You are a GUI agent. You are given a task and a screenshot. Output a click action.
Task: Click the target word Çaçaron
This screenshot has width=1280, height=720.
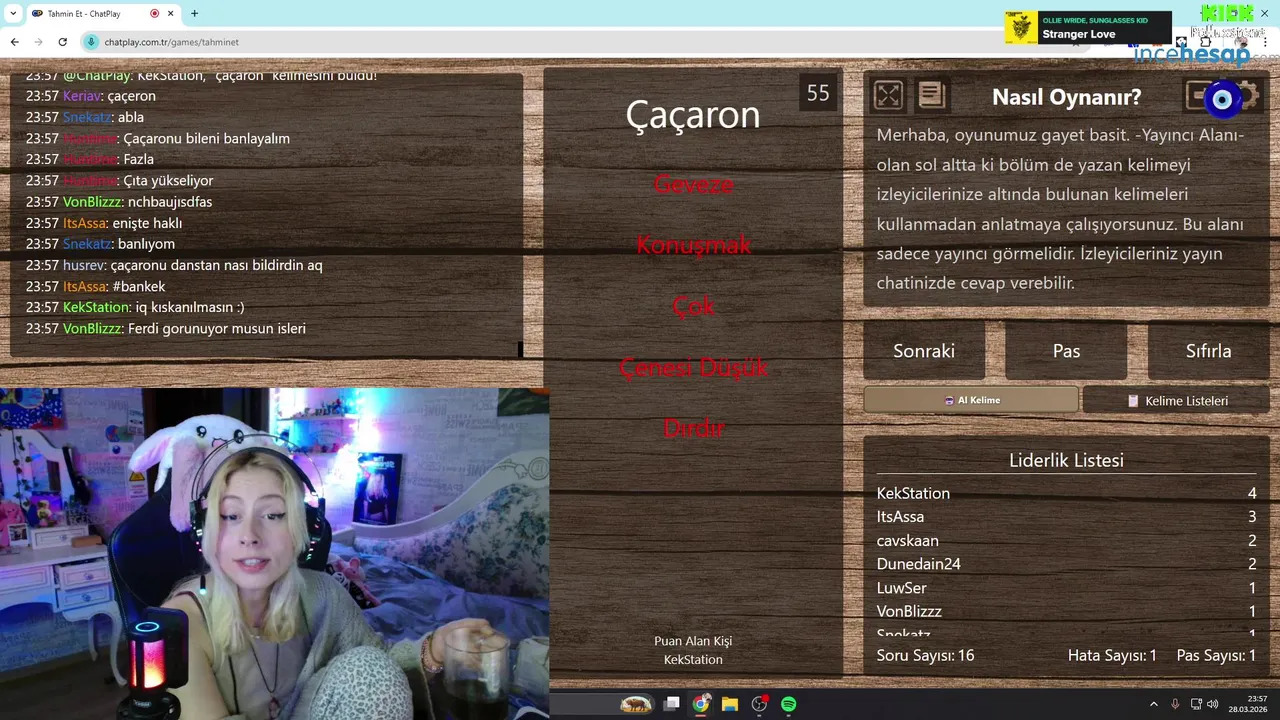[693, 115]
